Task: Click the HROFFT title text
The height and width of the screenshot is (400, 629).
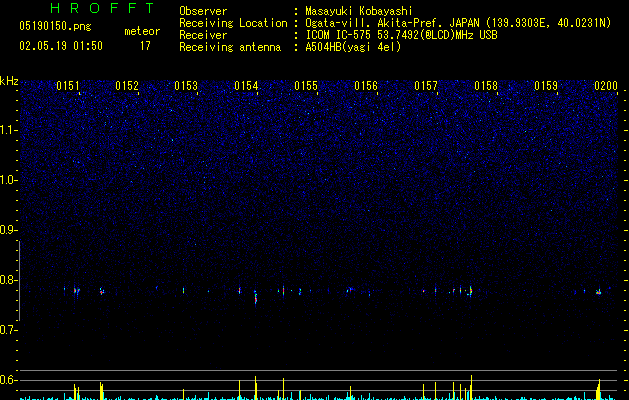Action: click(x=102, y=8)
